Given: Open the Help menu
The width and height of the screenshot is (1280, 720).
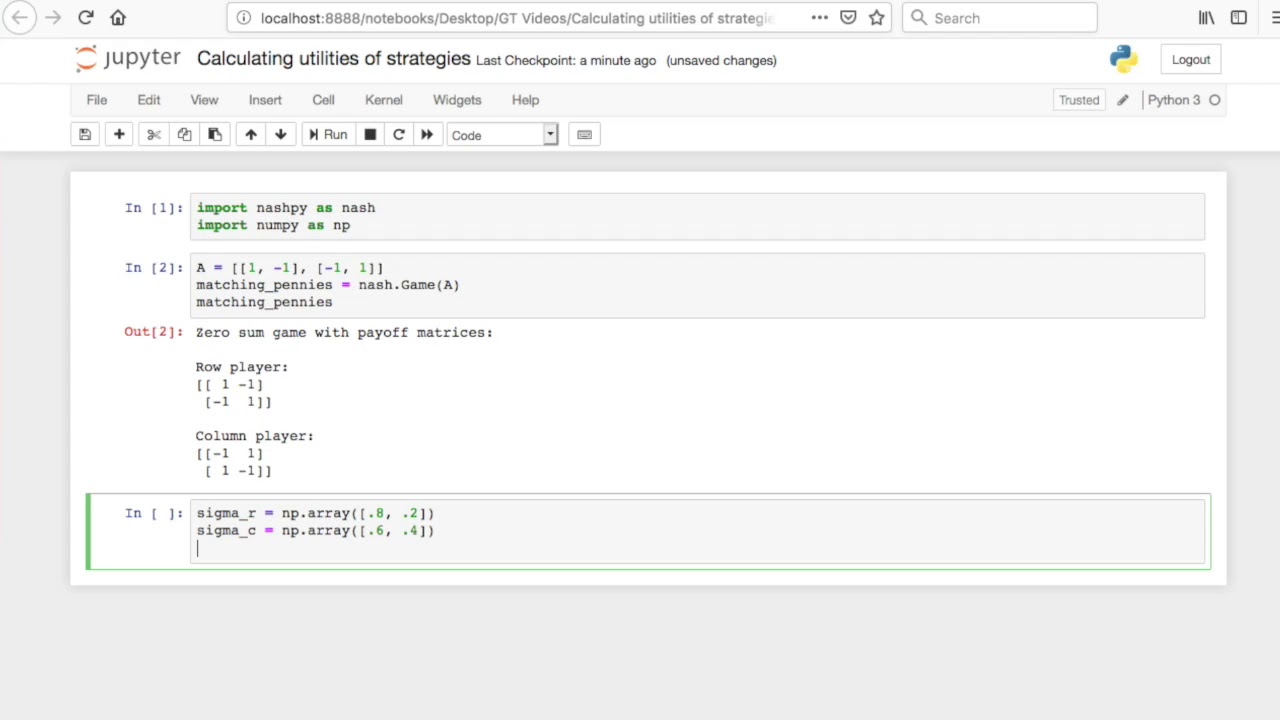Looking at the screenshot, I should 525,100.
